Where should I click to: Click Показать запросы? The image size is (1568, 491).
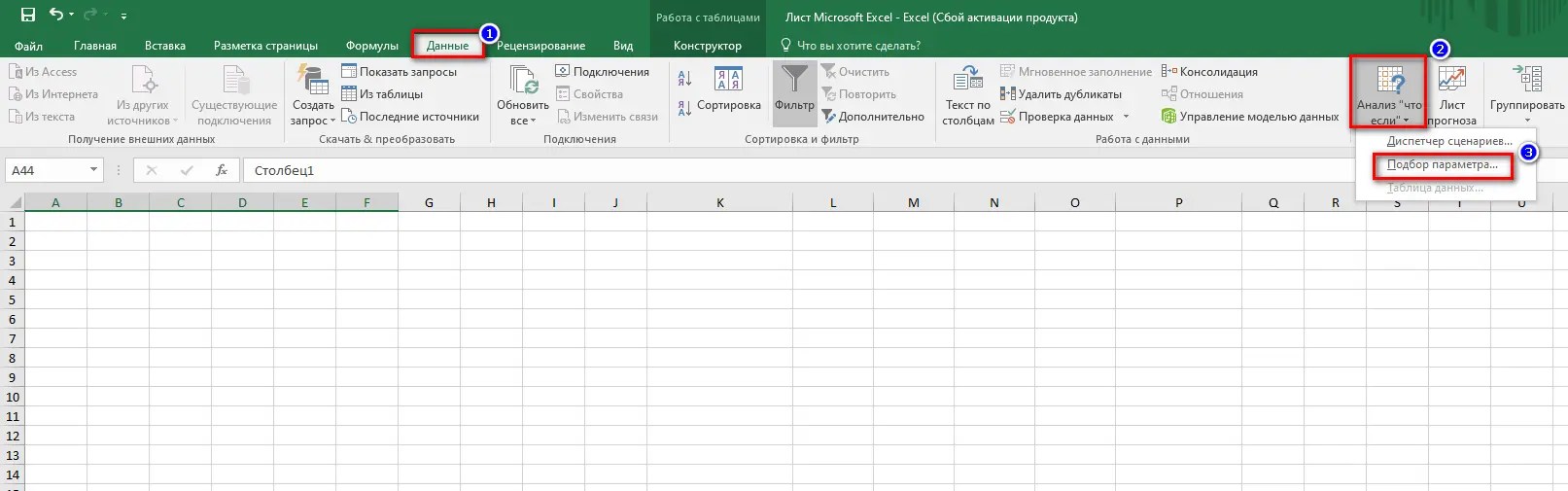[399, 72]
